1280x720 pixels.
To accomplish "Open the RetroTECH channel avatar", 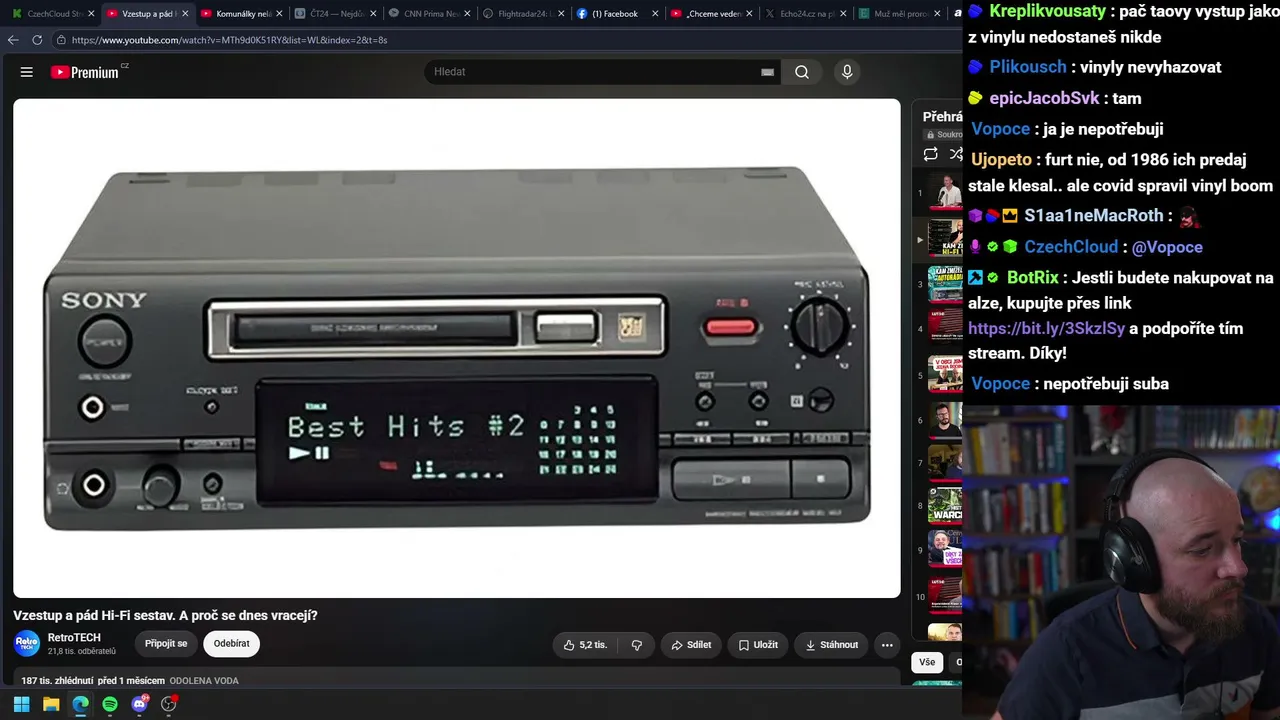I will click(27, 643).
